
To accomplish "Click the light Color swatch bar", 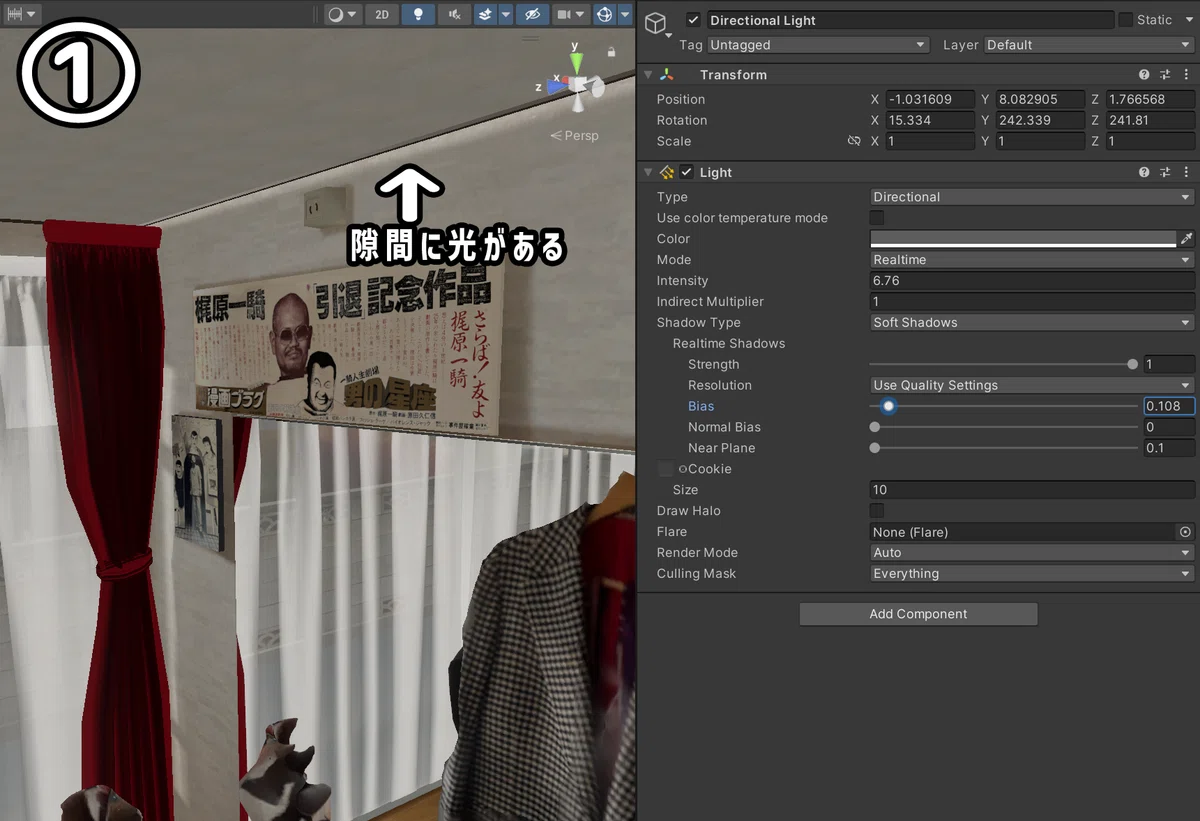I will click(1023, 238).
